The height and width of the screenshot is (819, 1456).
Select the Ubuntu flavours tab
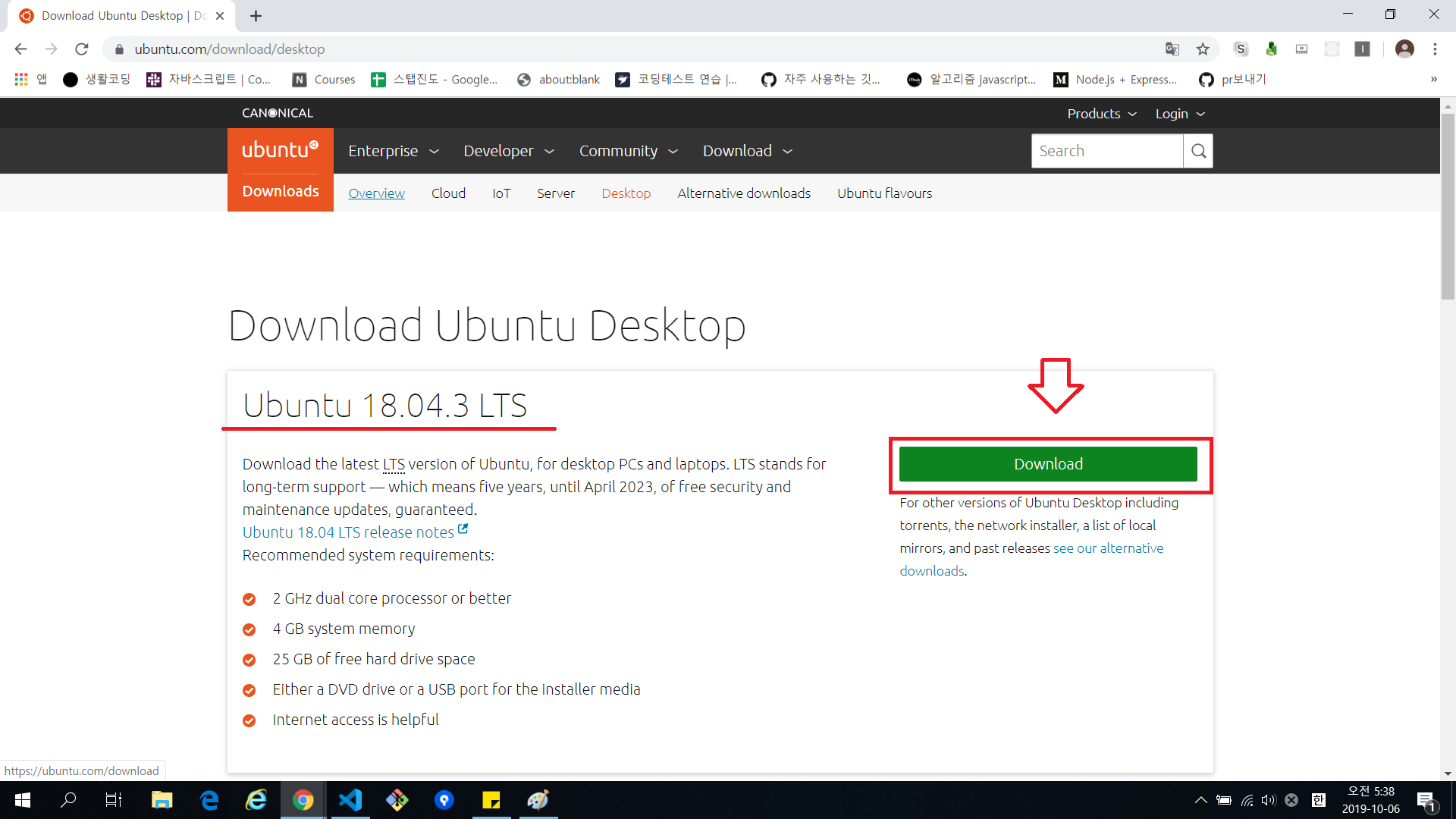point(884,193)
